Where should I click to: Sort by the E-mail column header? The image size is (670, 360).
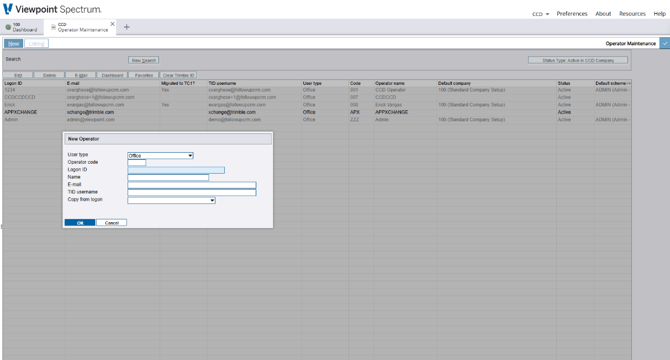pos(73,83)
